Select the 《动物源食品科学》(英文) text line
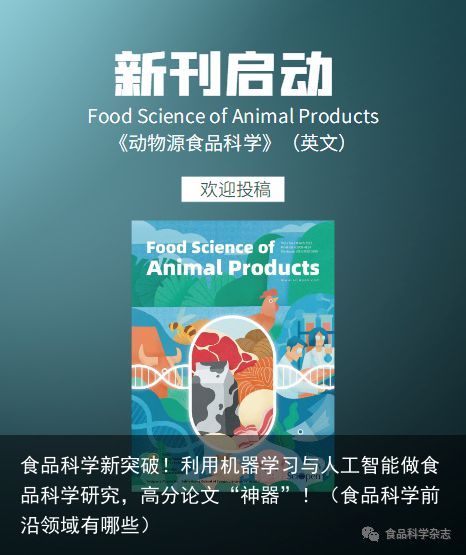Viewport: 466px width, 555px height. (x=232, y=143)
